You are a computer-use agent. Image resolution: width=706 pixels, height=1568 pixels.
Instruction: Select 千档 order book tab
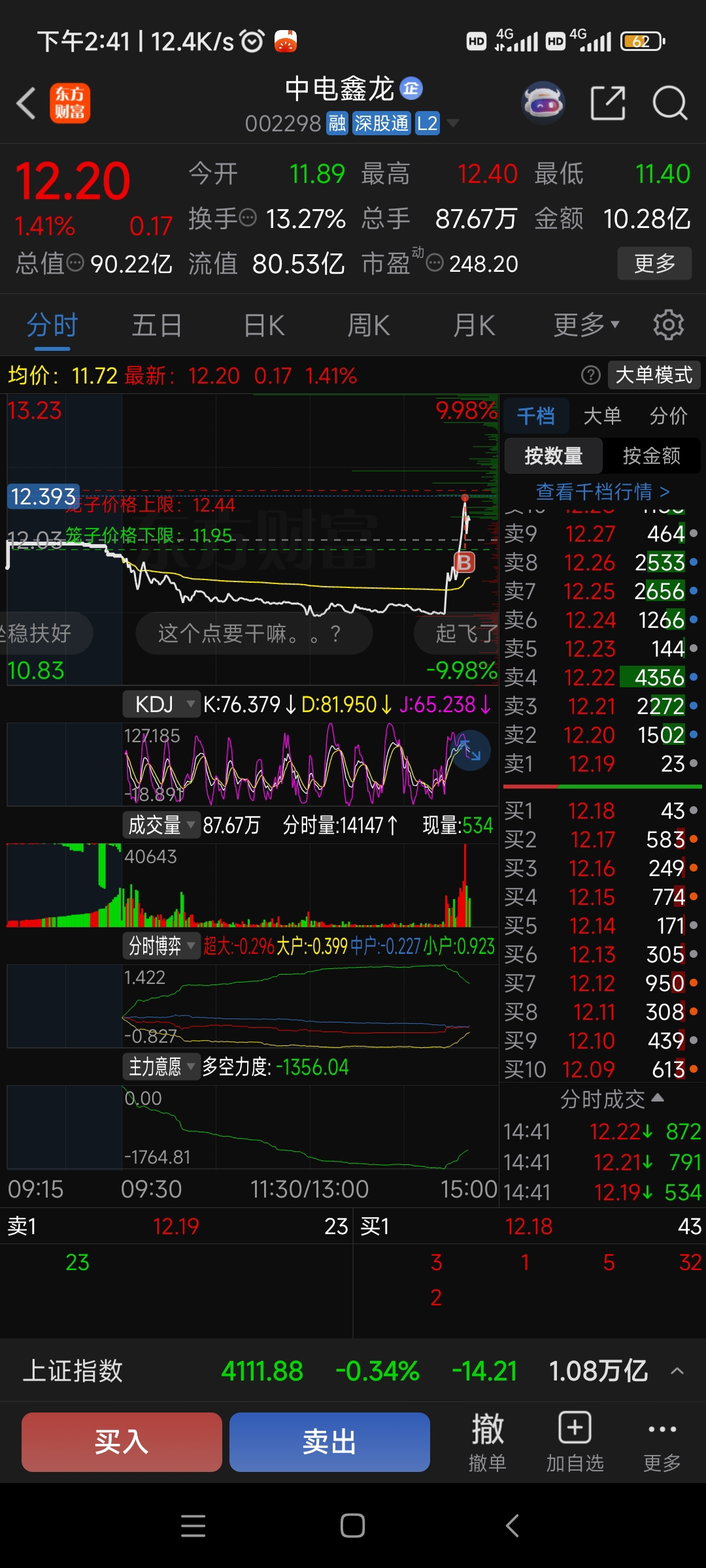[536, 416]
